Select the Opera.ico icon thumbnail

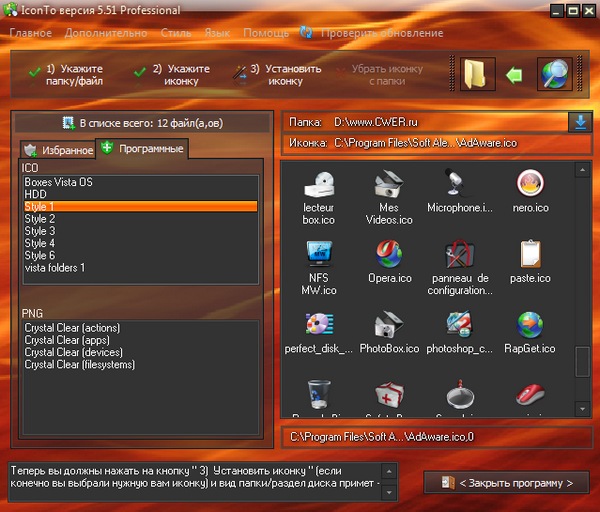pyautogui.click(x=389, y=260)
